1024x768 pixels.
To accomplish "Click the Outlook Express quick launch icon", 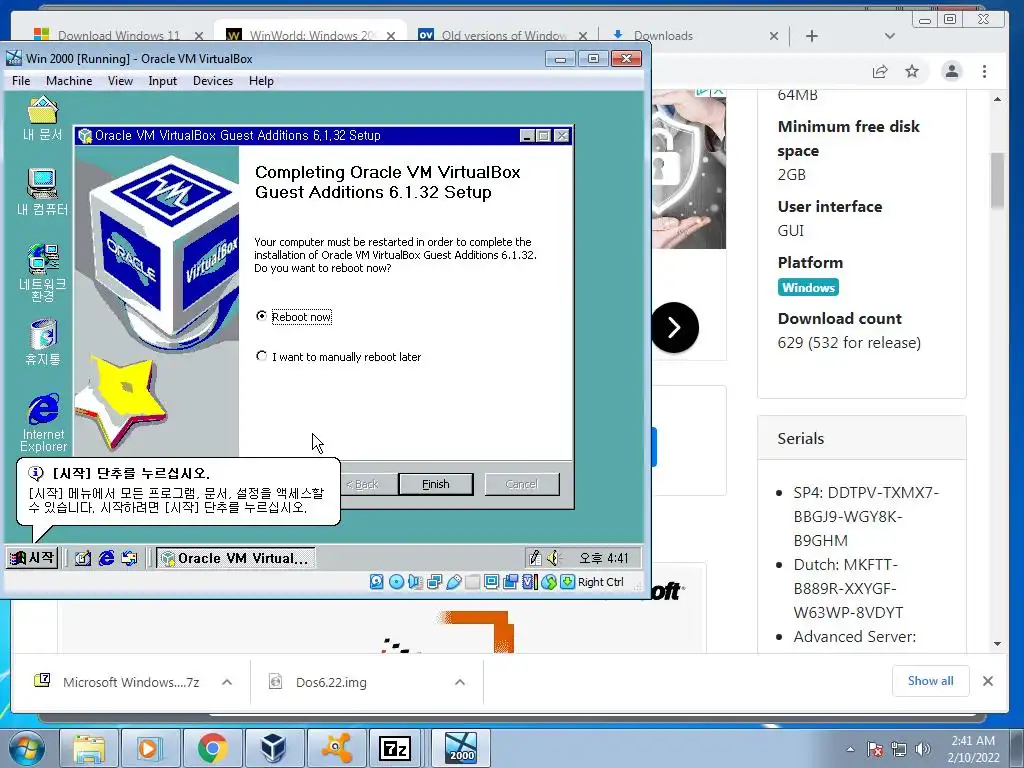I will tap(129, 558).
